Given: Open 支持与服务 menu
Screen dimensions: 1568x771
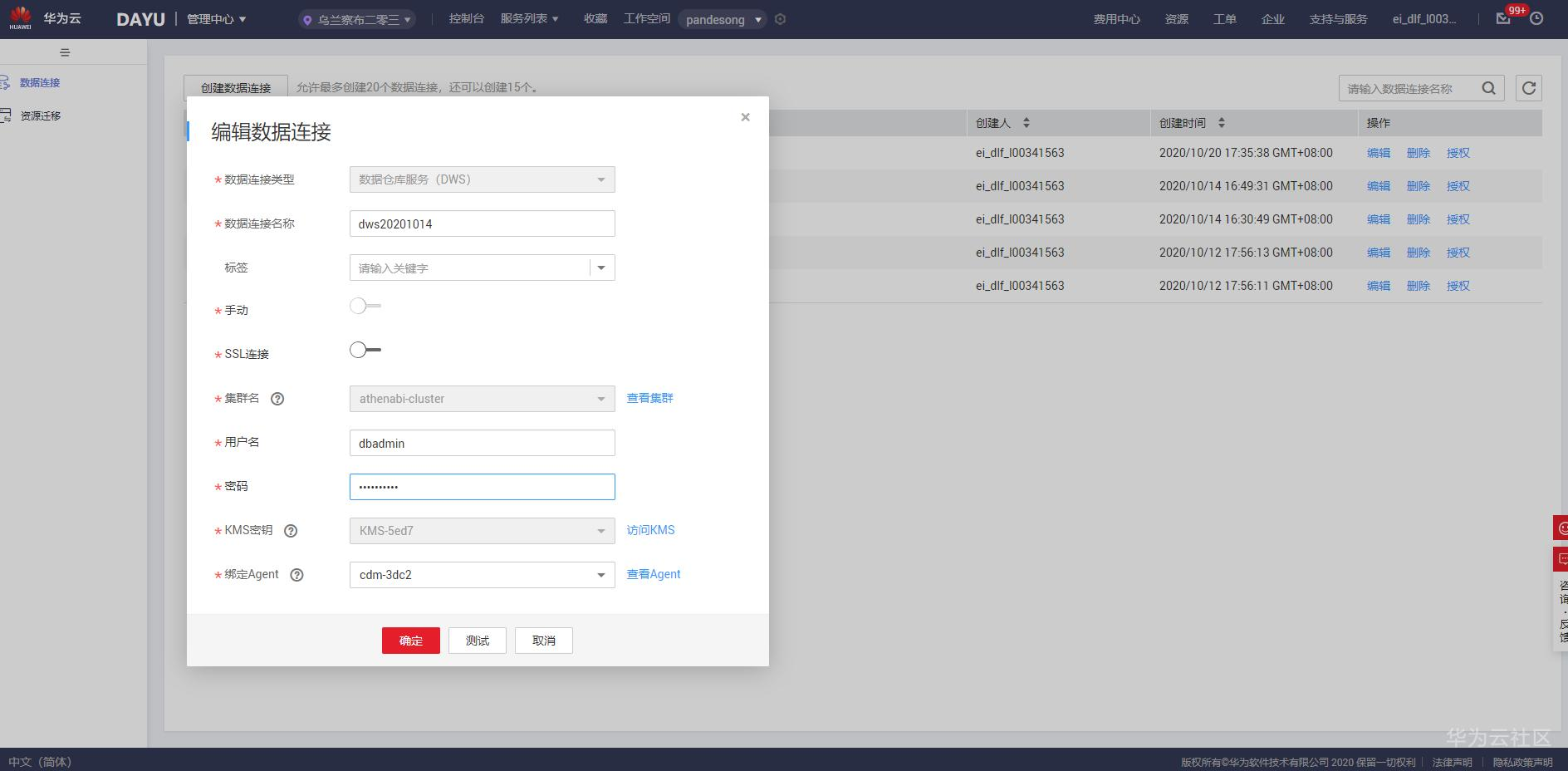Looking at the screenshot, I should pyautogui.click(x=1338, y=19).
